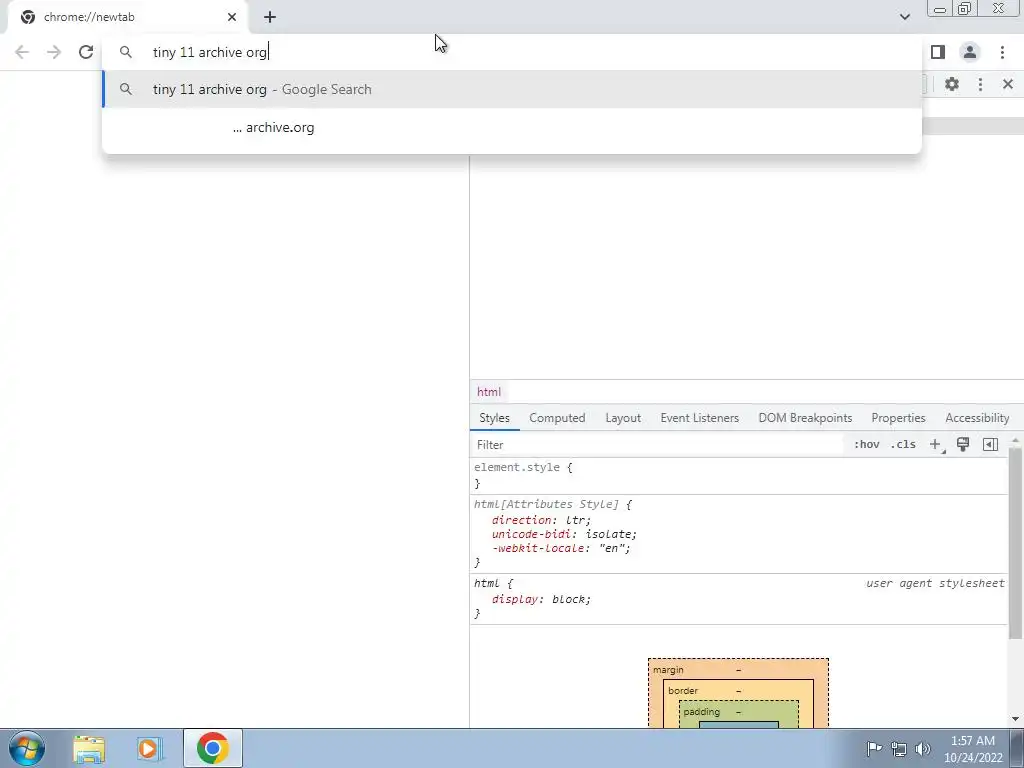The height and width of the screenshot is (768, 1024).
Task: Click the styles Filter input
Action: tap(656, 445)
